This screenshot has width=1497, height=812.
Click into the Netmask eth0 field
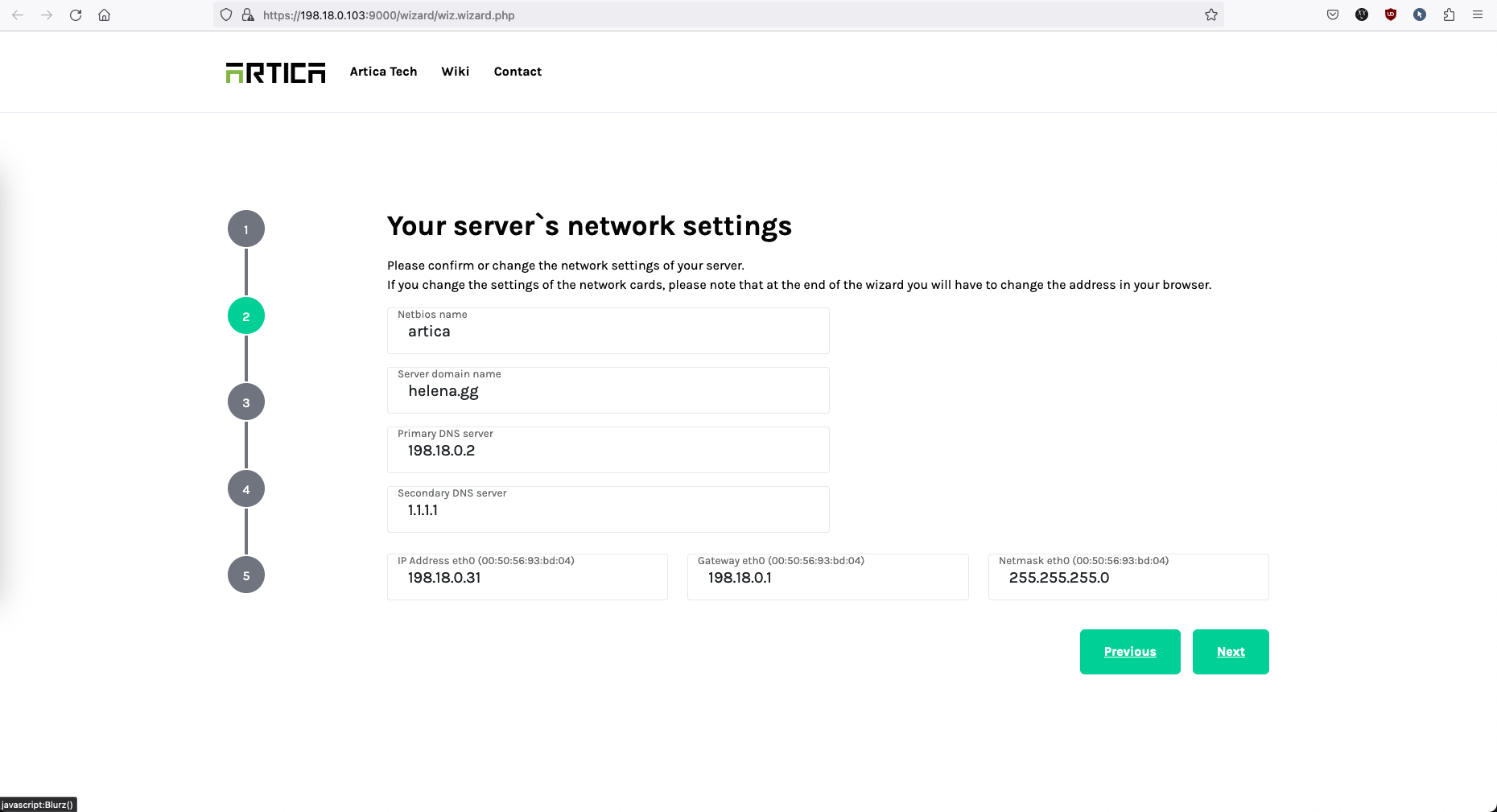click(1128, 578)
